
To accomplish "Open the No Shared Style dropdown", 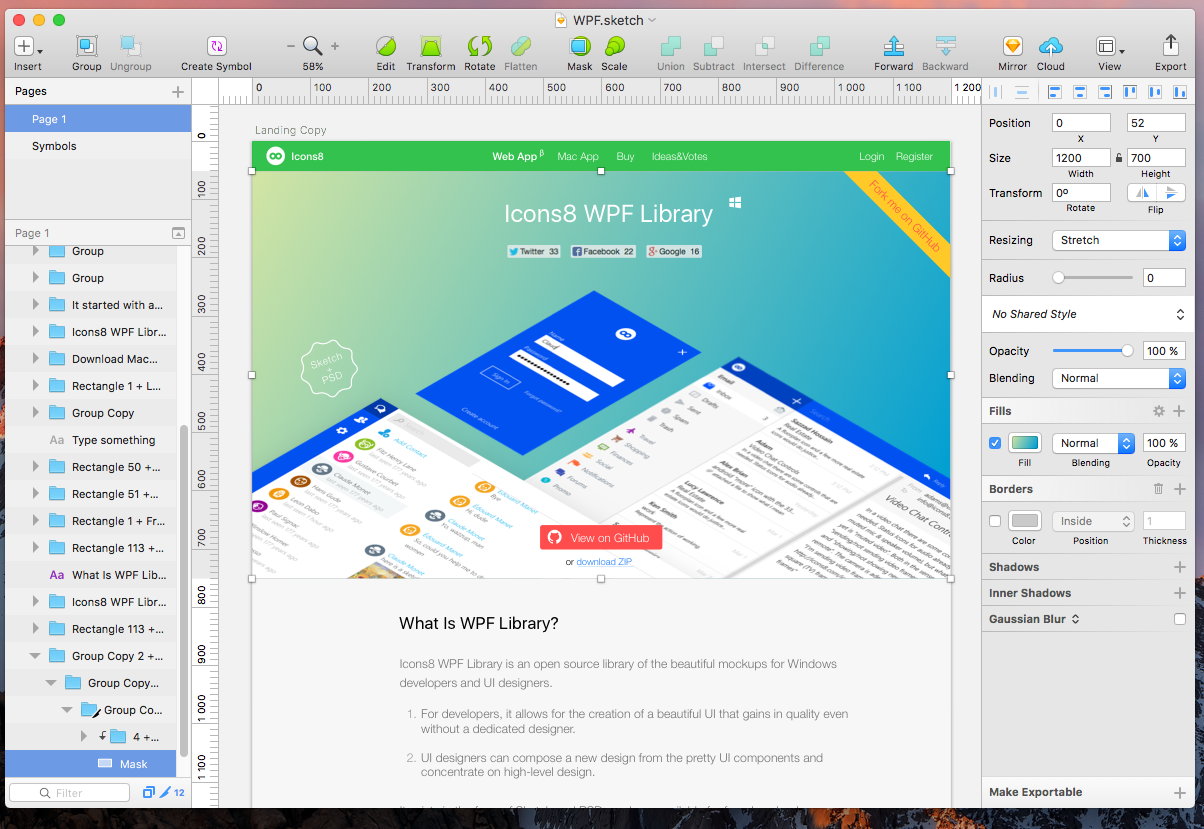I will pos(1087,314).
